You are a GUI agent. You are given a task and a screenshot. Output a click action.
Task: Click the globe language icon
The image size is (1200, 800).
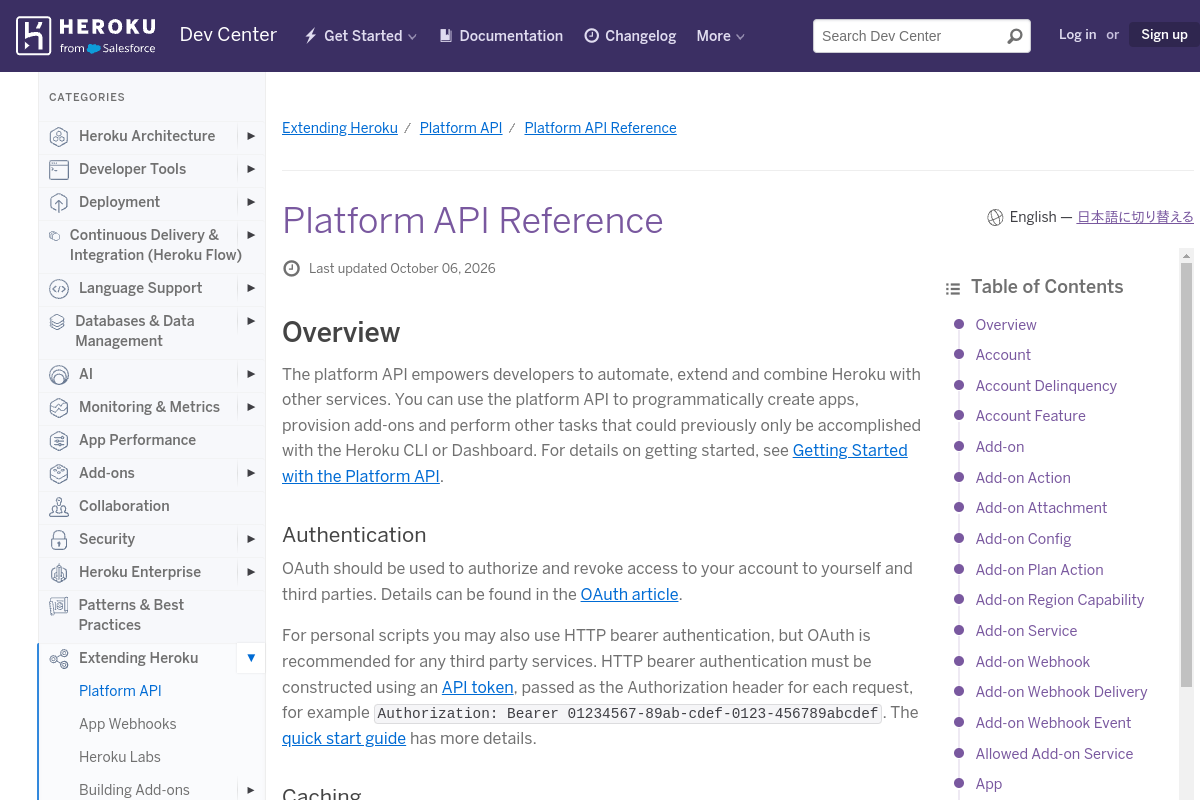pos(995,217)
